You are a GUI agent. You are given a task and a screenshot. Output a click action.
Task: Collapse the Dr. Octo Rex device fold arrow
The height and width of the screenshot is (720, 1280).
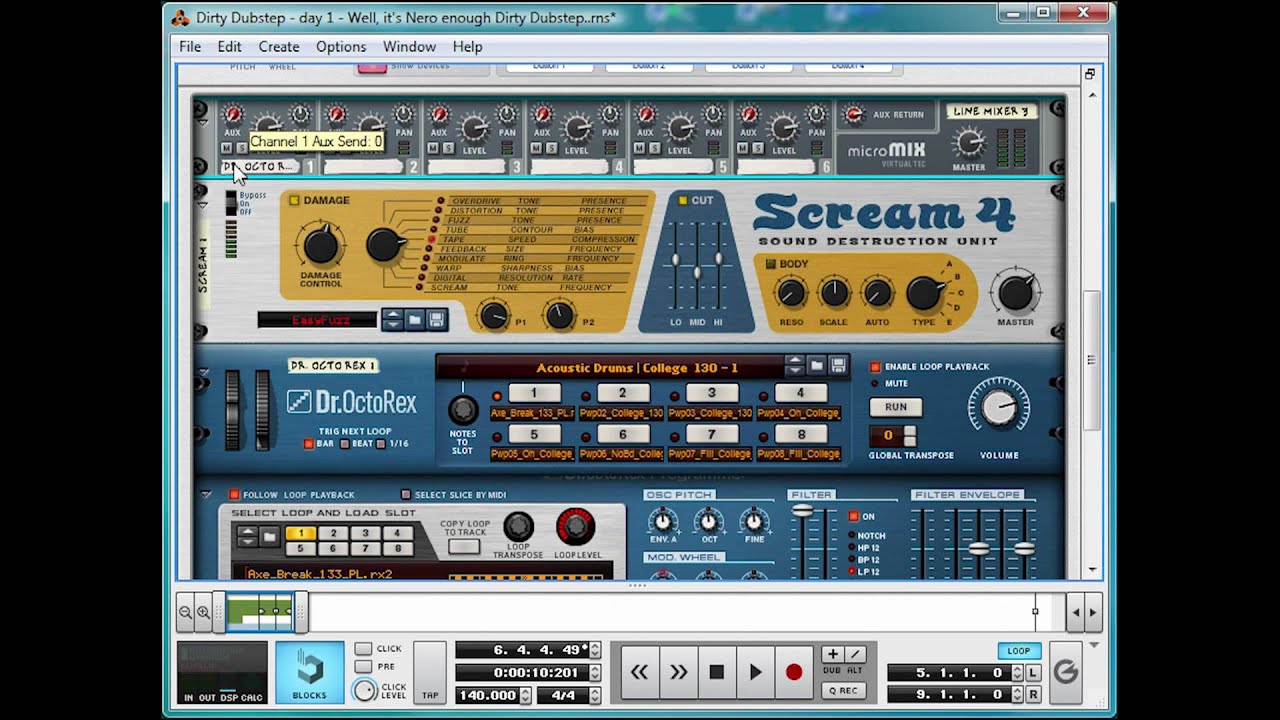pyautogui.click(x=205, y=372)
